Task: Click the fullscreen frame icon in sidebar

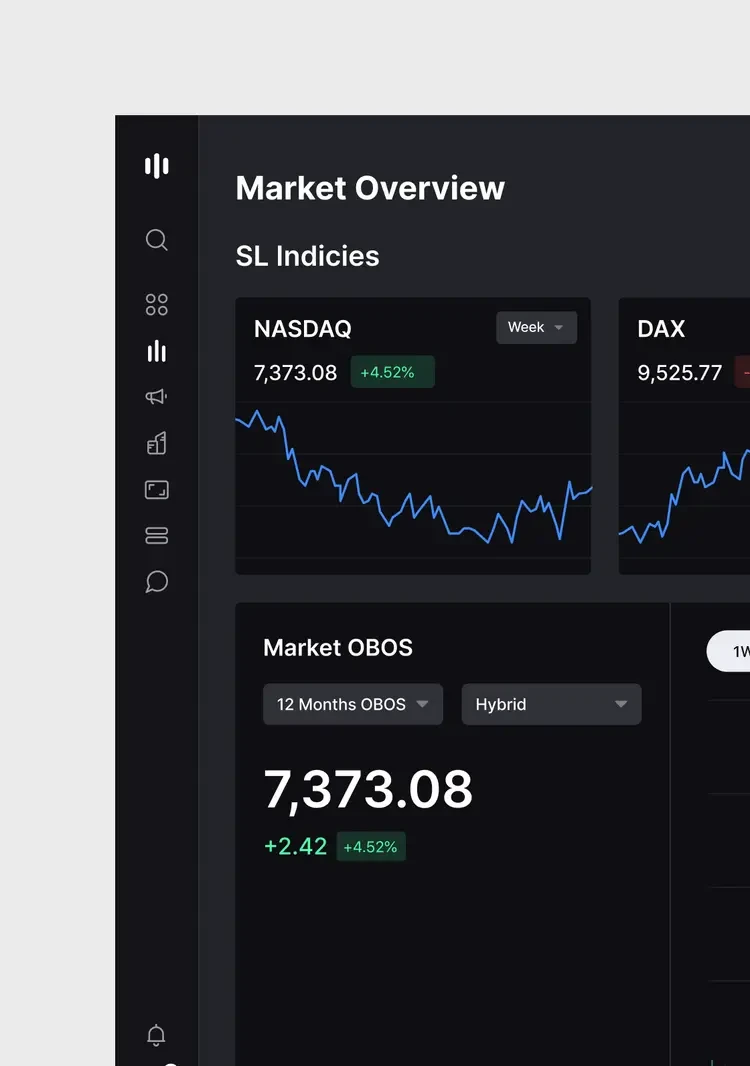Action: (156, 489)
